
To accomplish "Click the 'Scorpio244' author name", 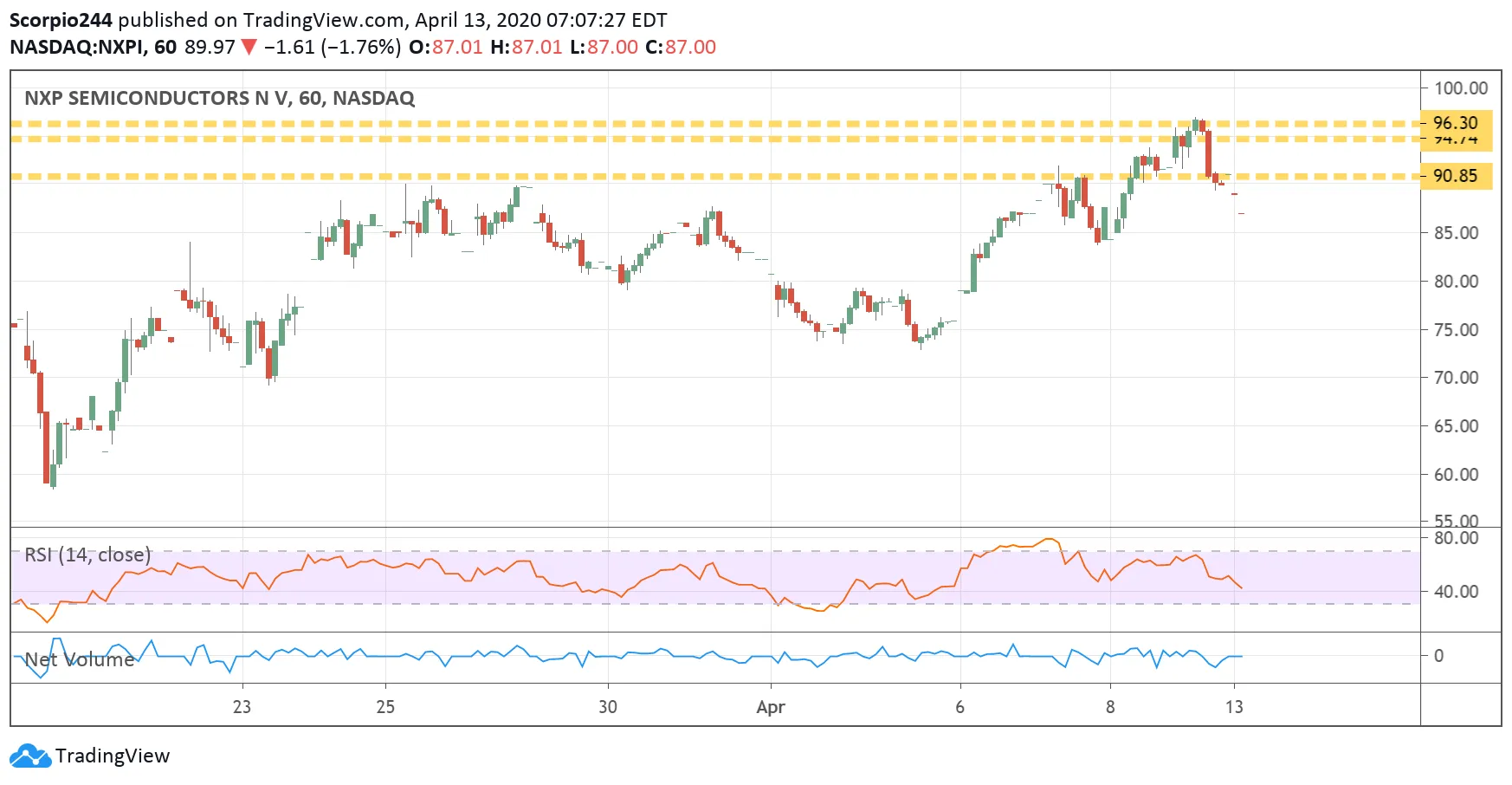I will point(61,20).
